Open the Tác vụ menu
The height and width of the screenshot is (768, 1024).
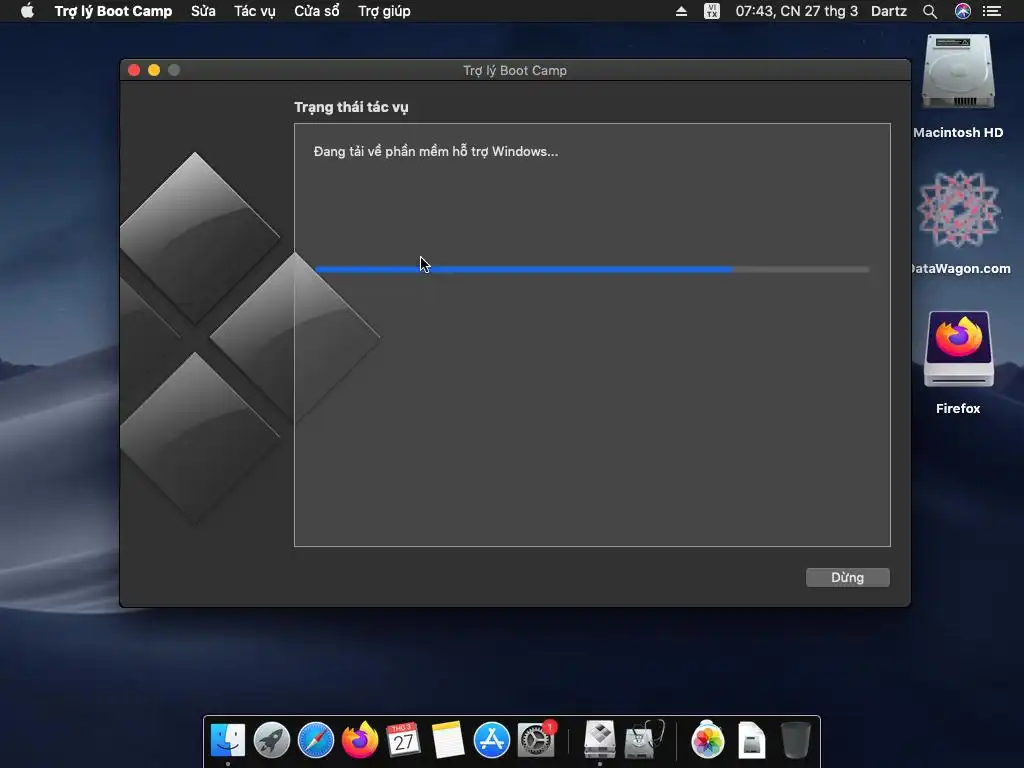(x=255, y=11)
